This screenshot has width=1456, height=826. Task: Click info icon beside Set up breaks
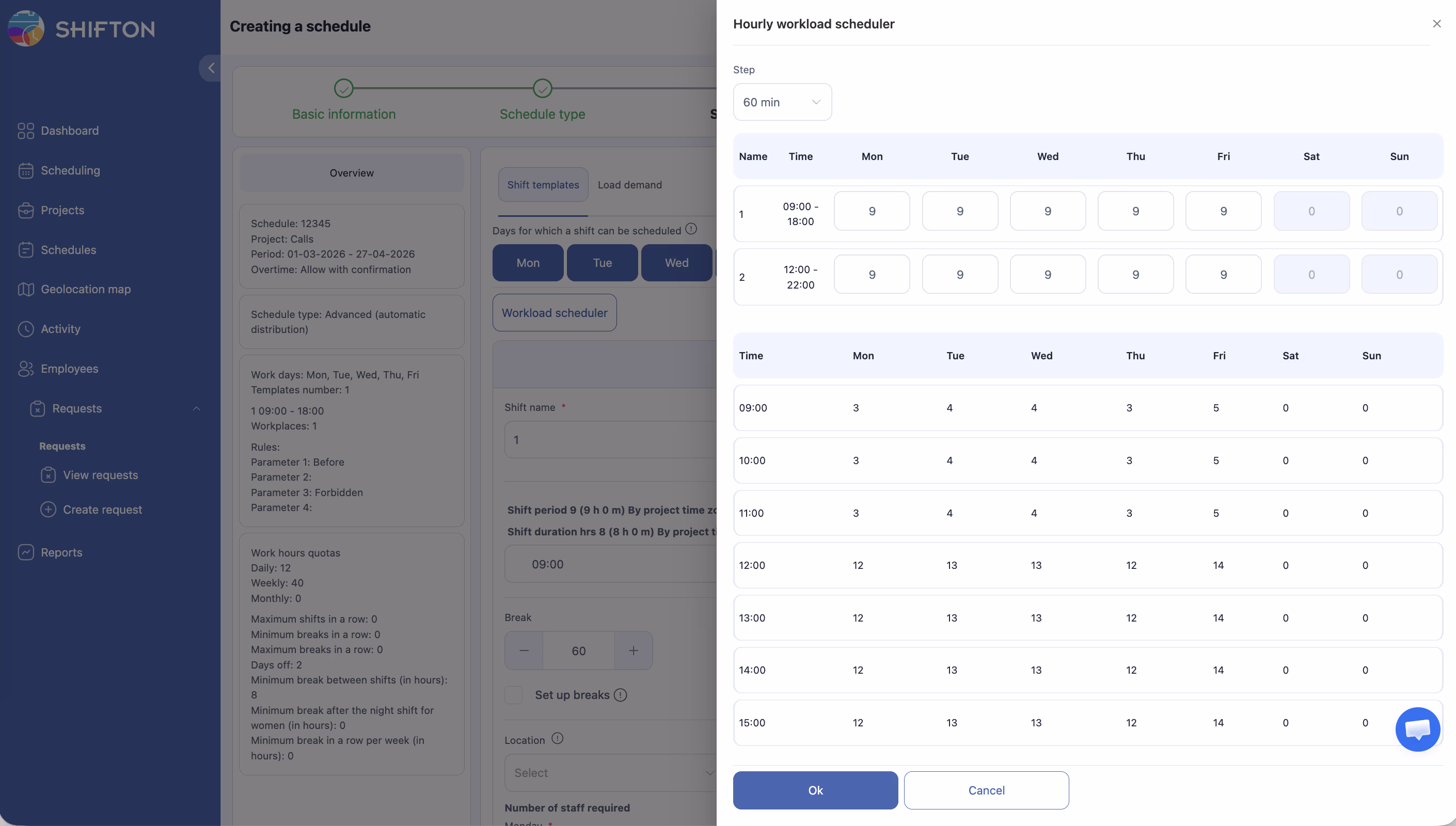pyautogui.click(x=621, y=695)
